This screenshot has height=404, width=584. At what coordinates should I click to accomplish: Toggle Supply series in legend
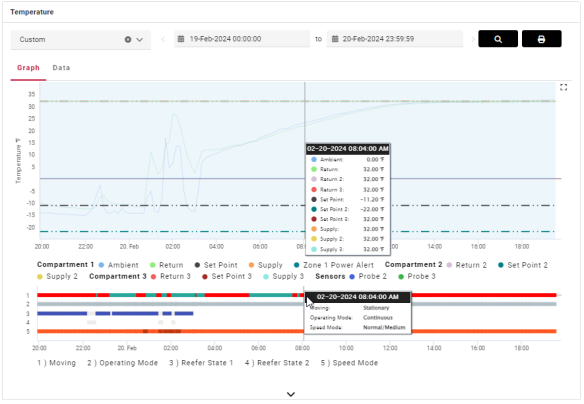click(266, 265)
